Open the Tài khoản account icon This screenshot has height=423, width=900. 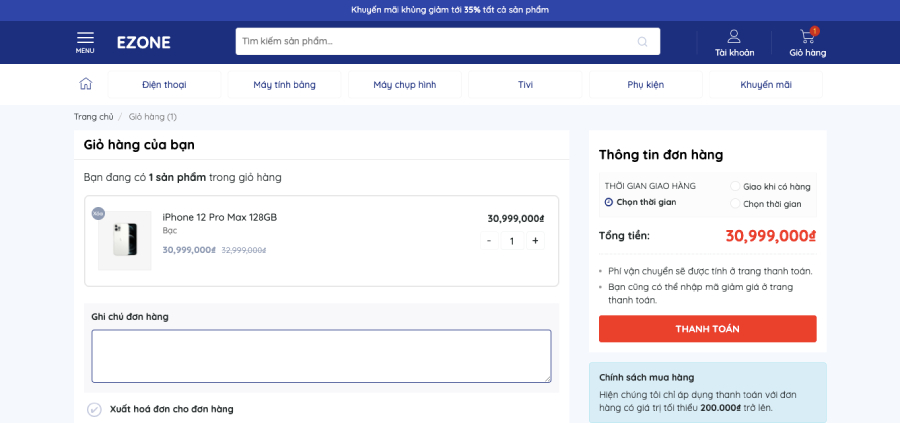point(734,43)
